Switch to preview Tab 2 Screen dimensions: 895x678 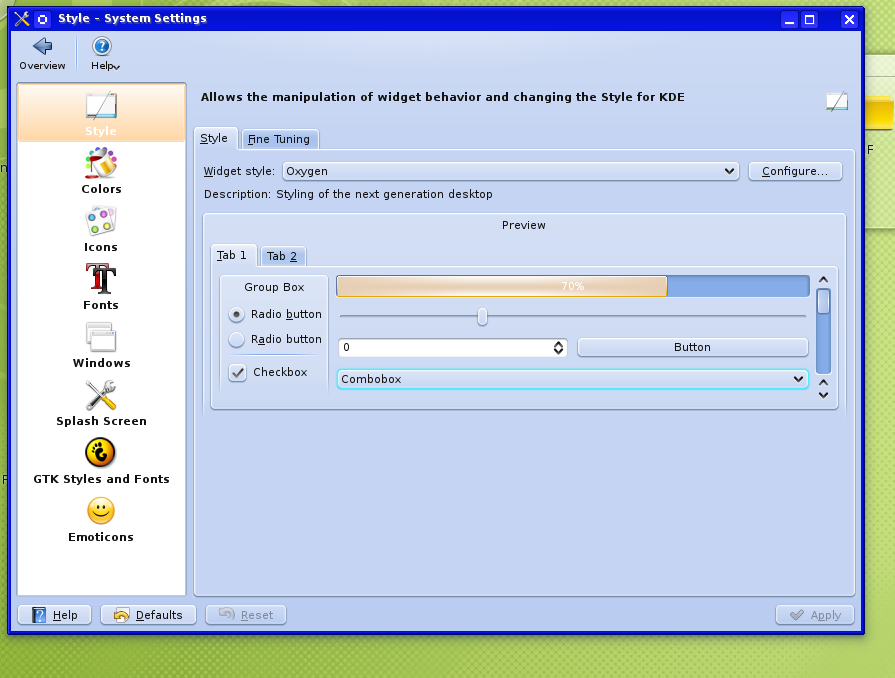coord(283,256)
